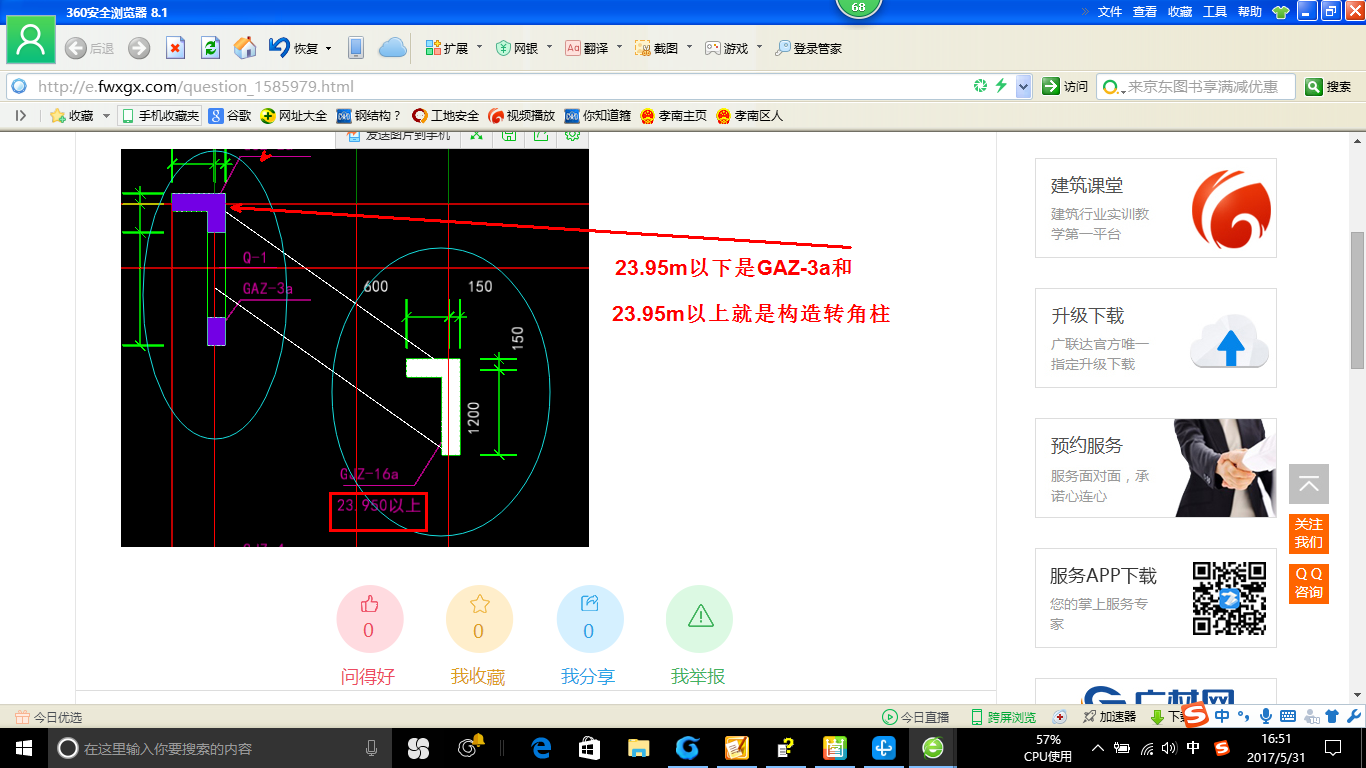1366x768 pixels.
Task: Open the 钢结构？ bookmark
Action: [369, 116]
